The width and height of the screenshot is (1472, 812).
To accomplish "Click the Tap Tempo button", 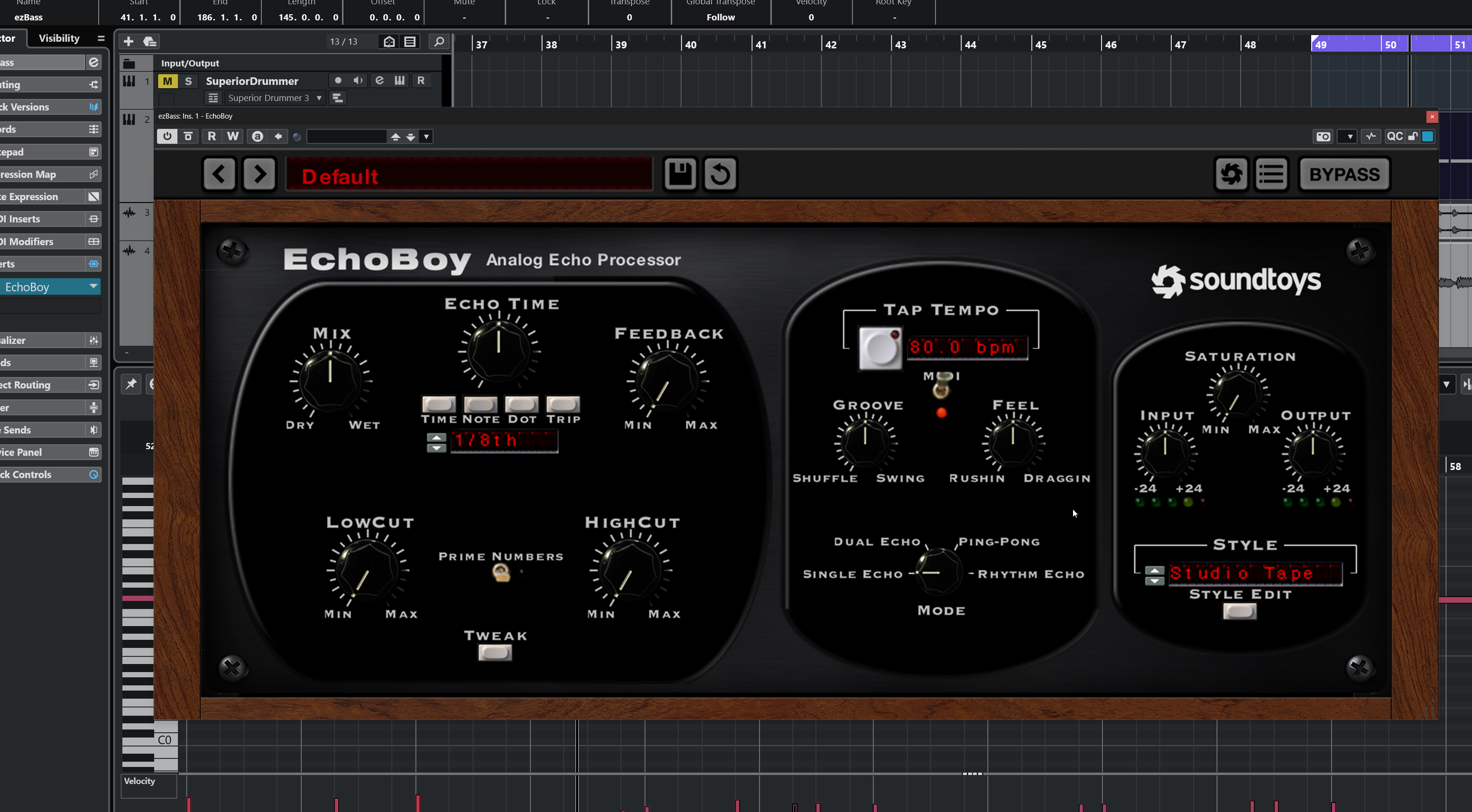I will [x=880, y=349].
